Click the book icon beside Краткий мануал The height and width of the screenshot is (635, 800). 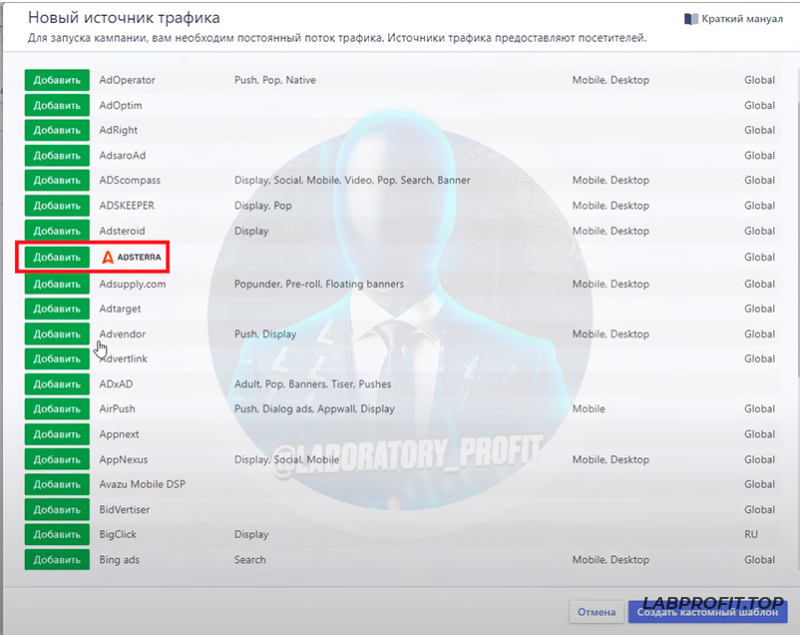tap(690, 19)
